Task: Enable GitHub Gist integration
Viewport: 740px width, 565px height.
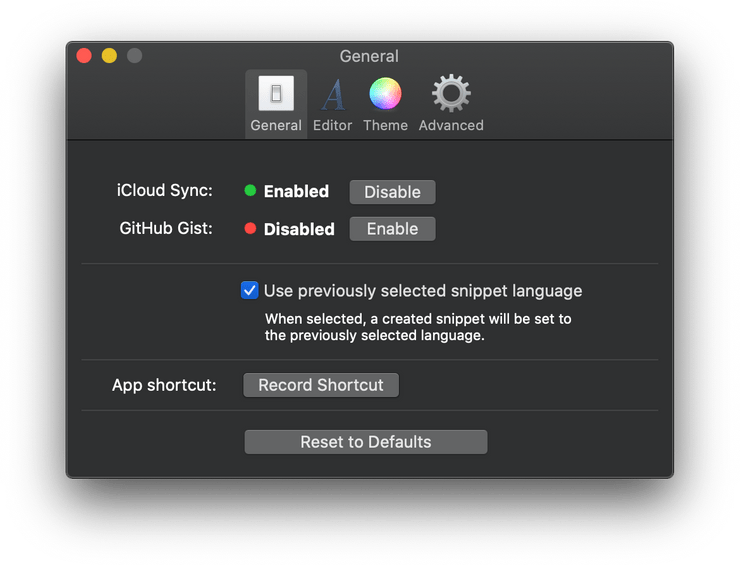Action: tap(393, 229)
